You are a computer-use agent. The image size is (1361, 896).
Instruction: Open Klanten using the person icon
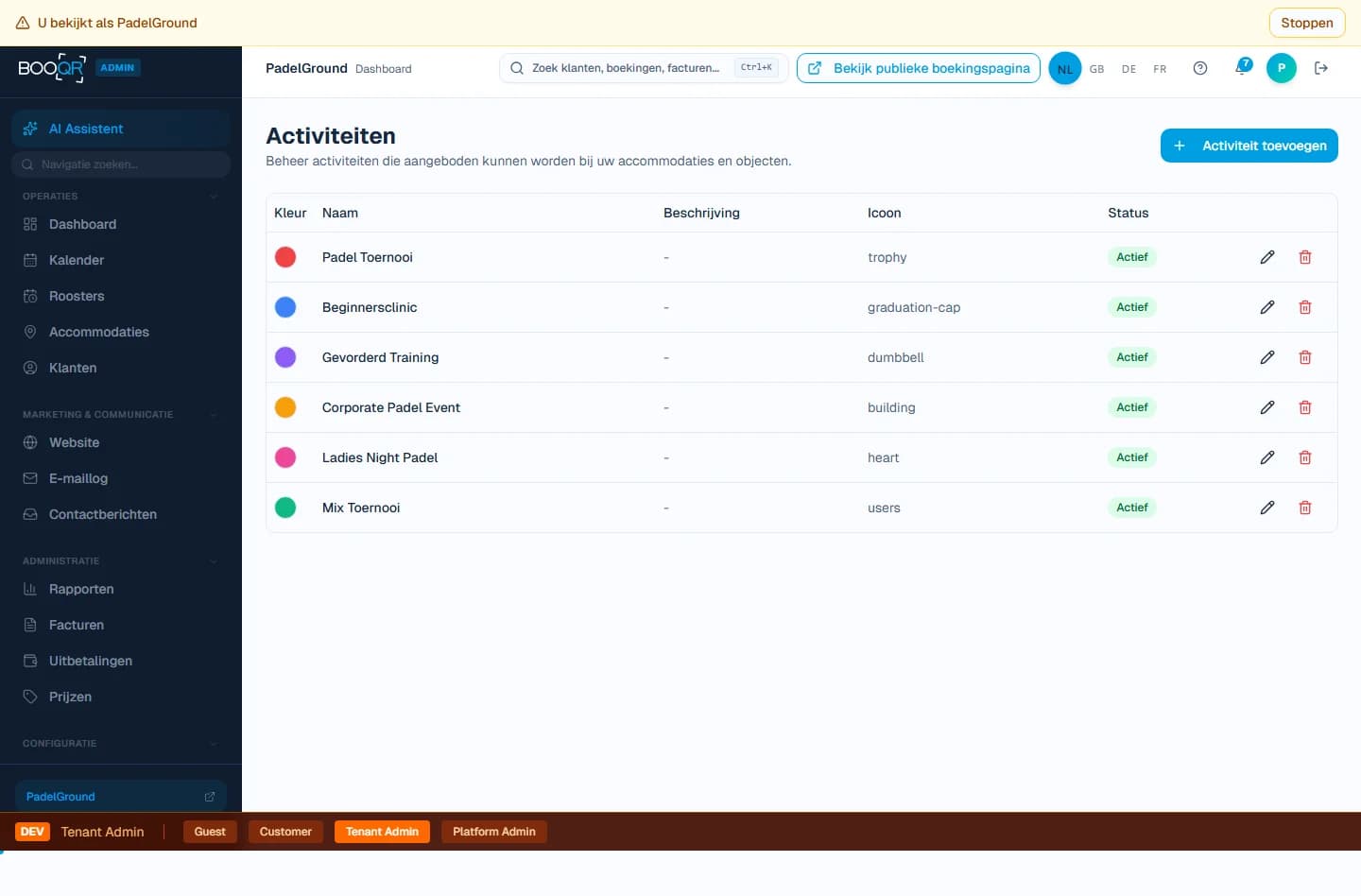click(29, 368)
